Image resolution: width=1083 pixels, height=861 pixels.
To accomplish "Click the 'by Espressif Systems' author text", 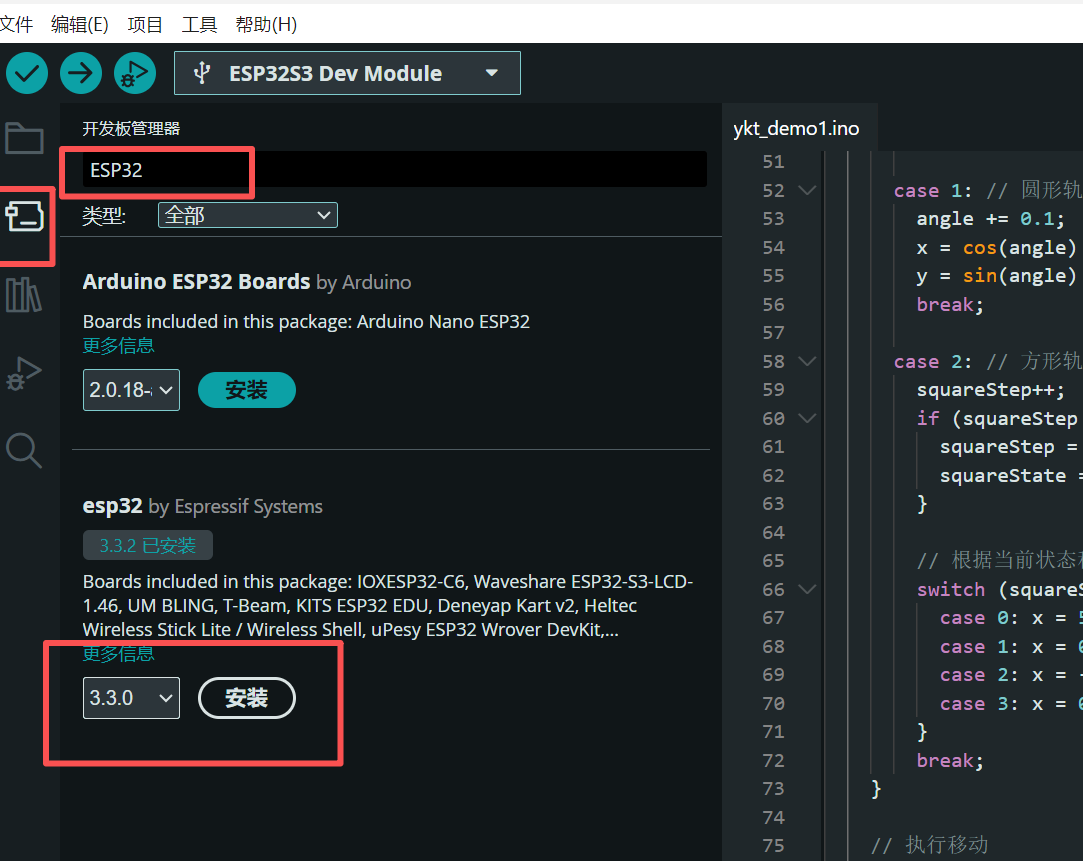I will (236, 507).
